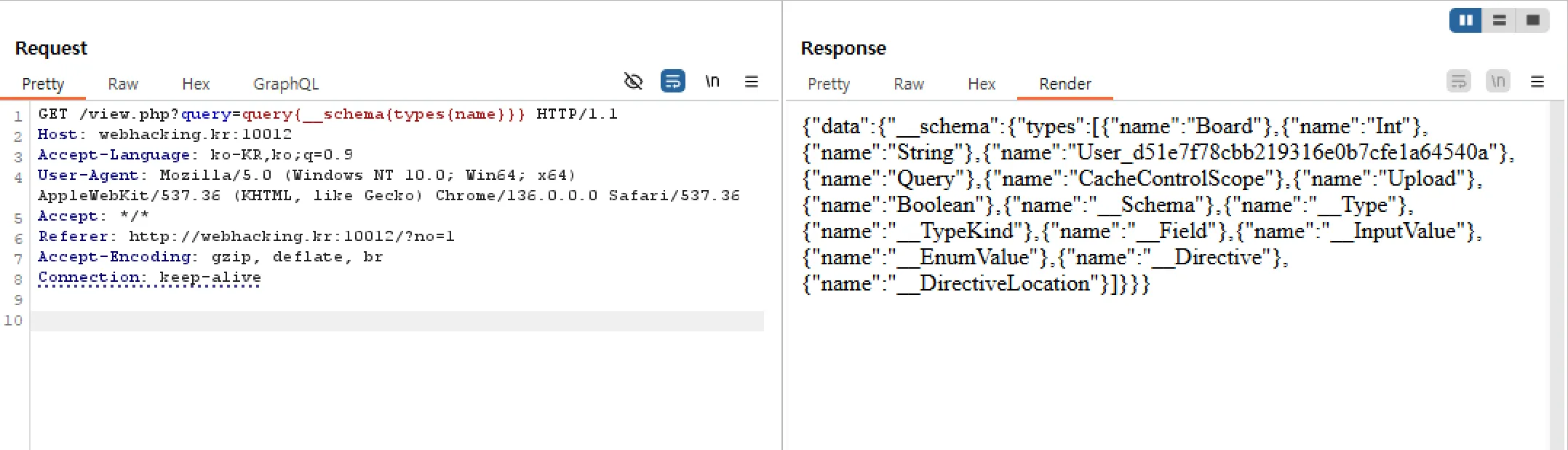Click the Response panel vertical scrollbar

(1557, 275)
